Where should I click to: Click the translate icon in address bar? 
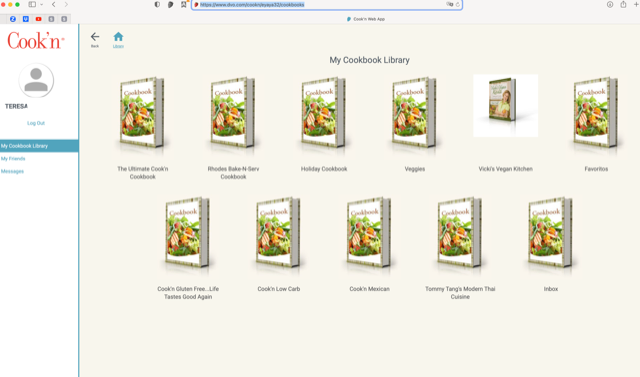coord(449,4)
